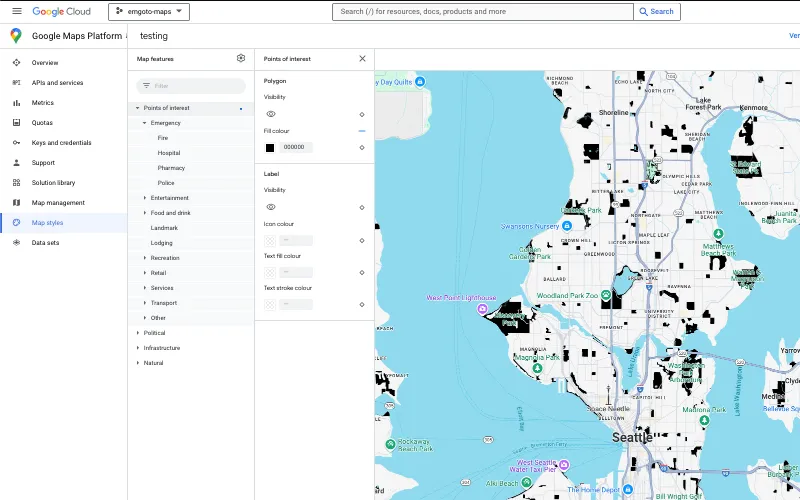Click the Keys and credentials icon
Viewport: 800px width, 500px height.
pos(16,143)
